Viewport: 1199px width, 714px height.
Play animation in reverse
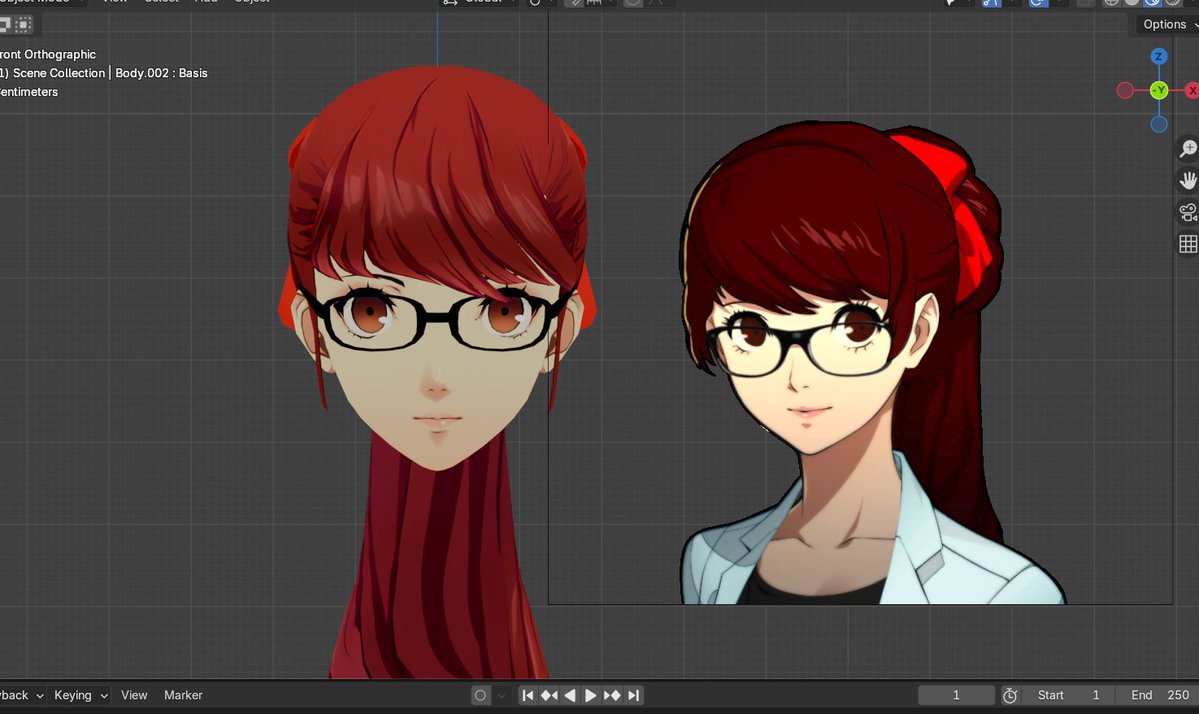tap(570, 695)
